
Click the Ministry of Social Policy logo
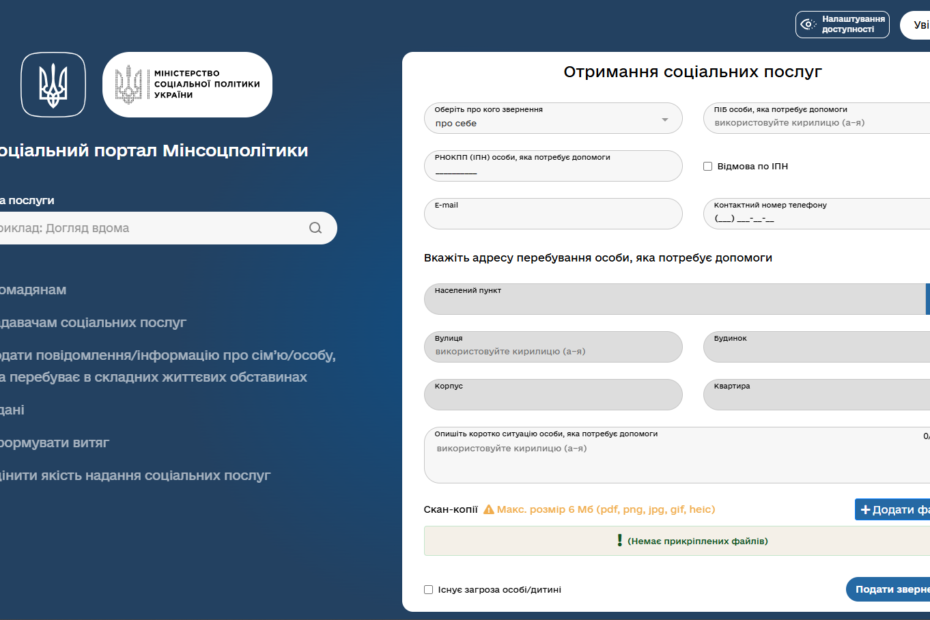187,85
